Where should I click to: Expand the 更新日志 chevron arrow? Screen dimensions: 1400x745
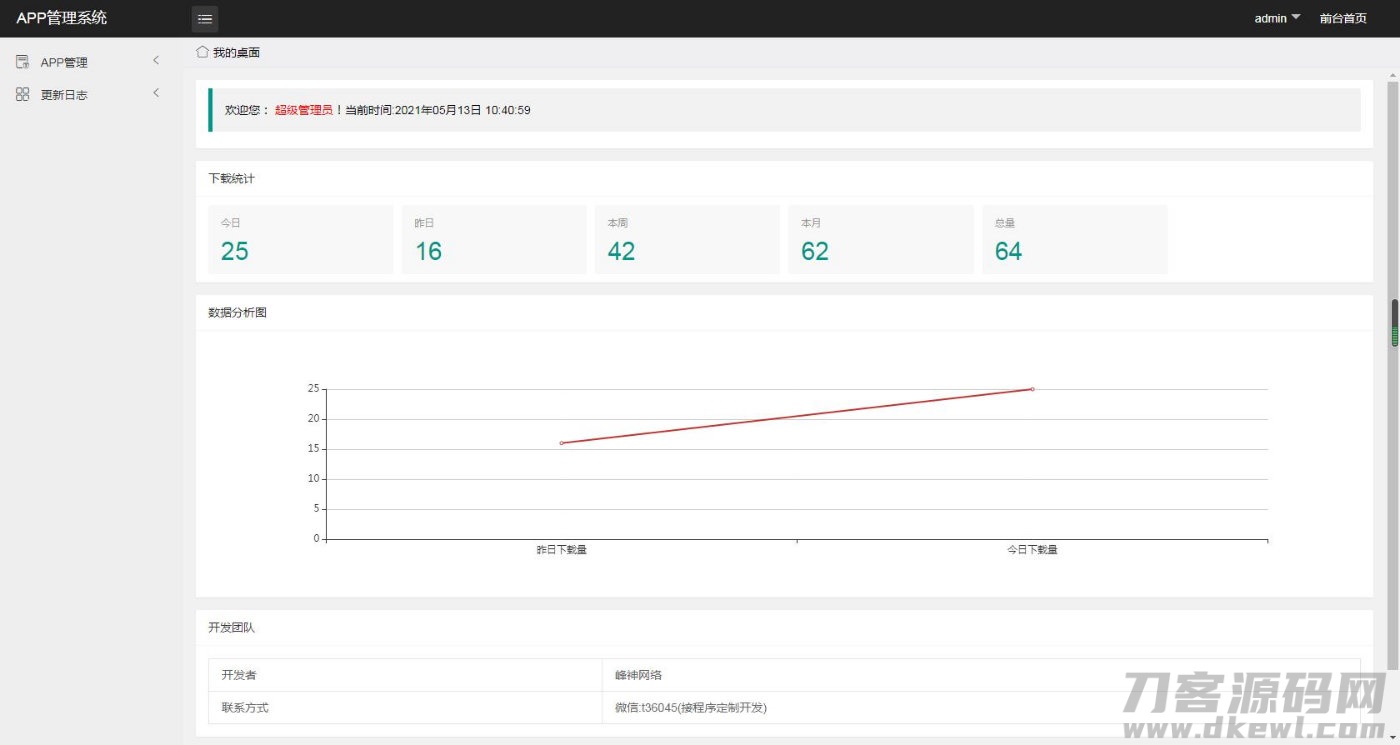[x=156, y=93]
